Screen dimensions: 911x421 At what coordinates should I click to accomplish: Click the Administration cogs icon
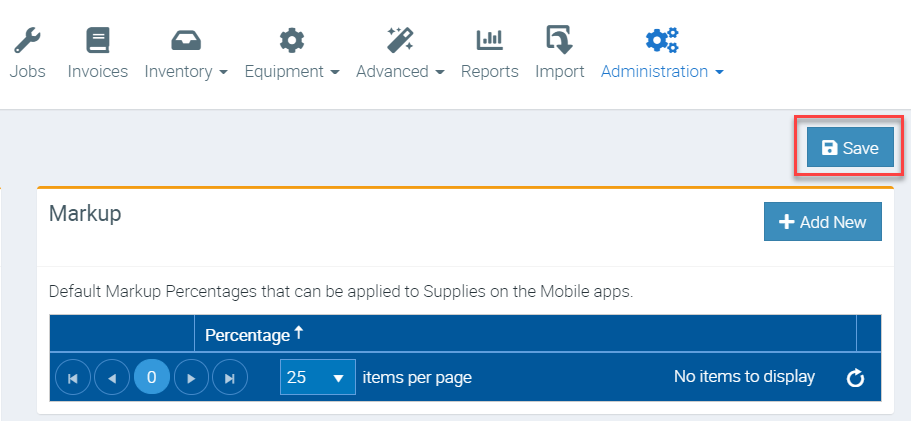pos(661,40)
